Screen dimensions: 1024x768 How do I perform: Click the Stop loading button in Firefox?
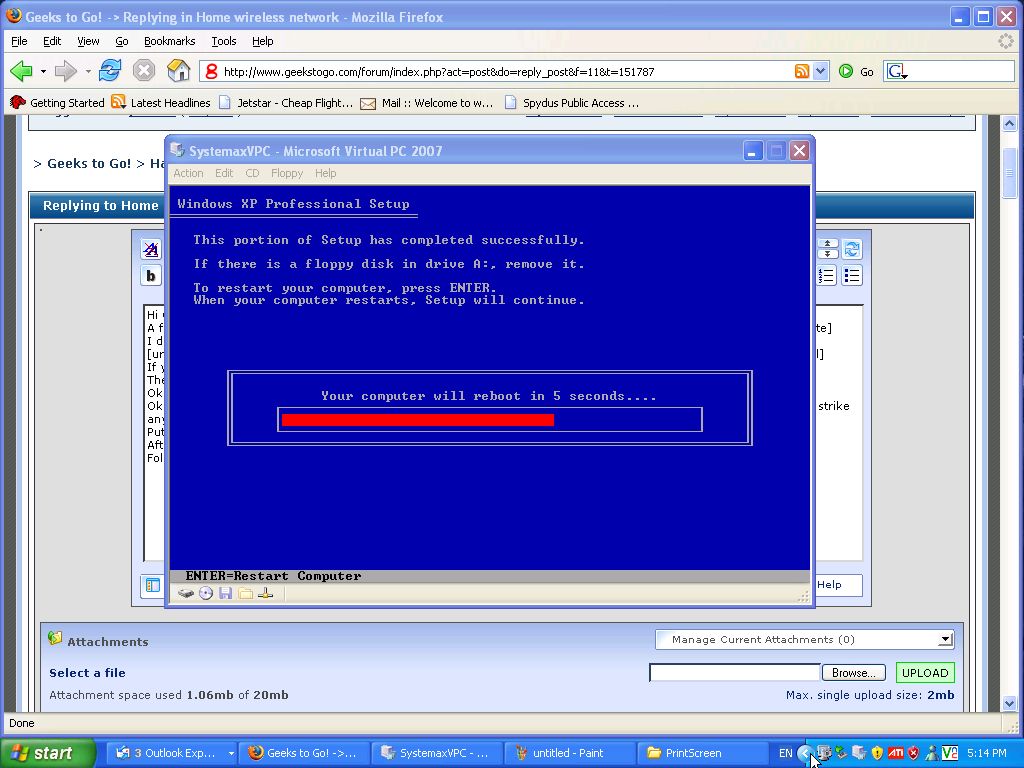[x=144, y=70]
